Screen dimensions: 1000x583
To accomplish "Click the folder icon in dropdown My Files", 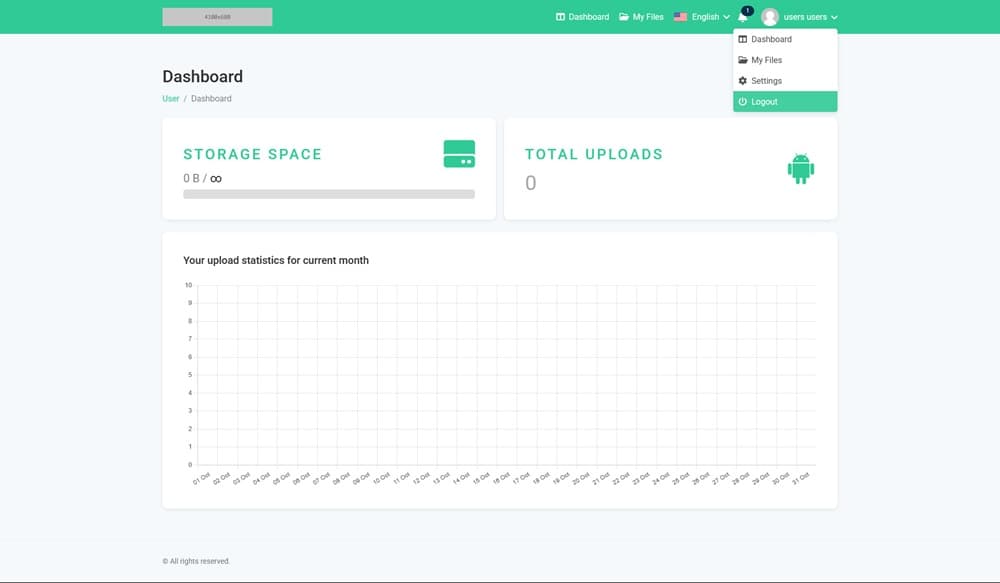I will (743, 60).
